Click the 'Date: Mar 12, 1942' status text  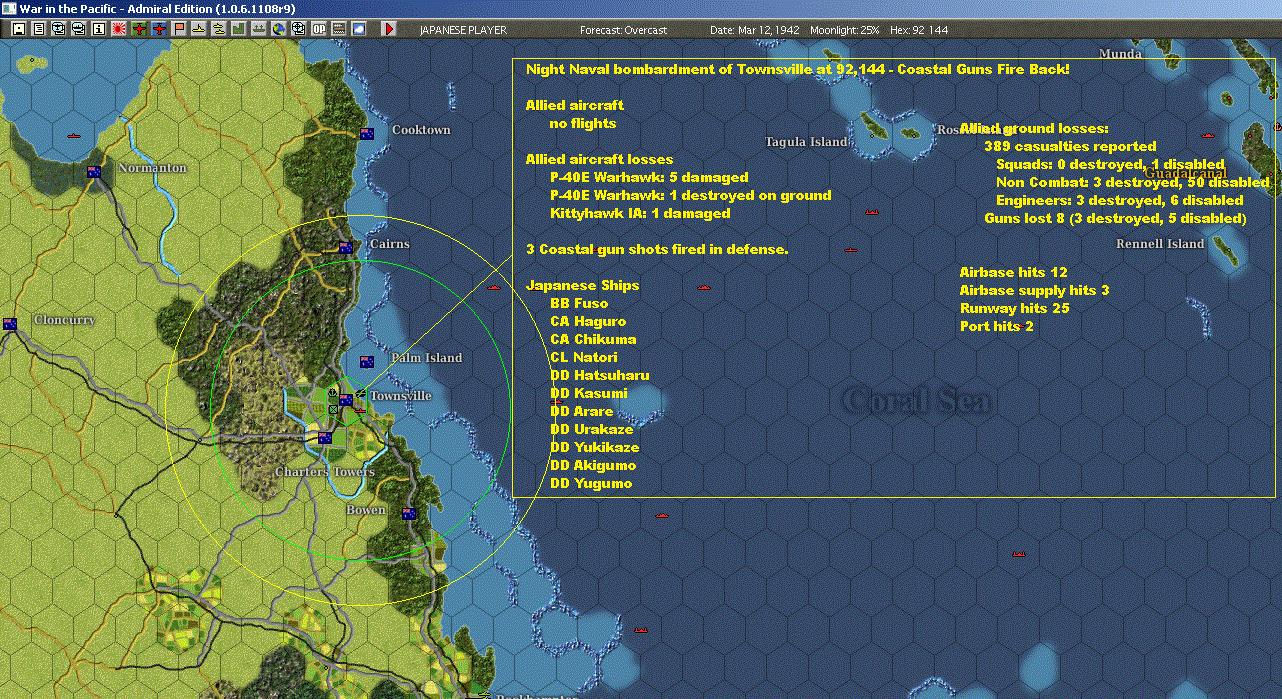point(755,30)
